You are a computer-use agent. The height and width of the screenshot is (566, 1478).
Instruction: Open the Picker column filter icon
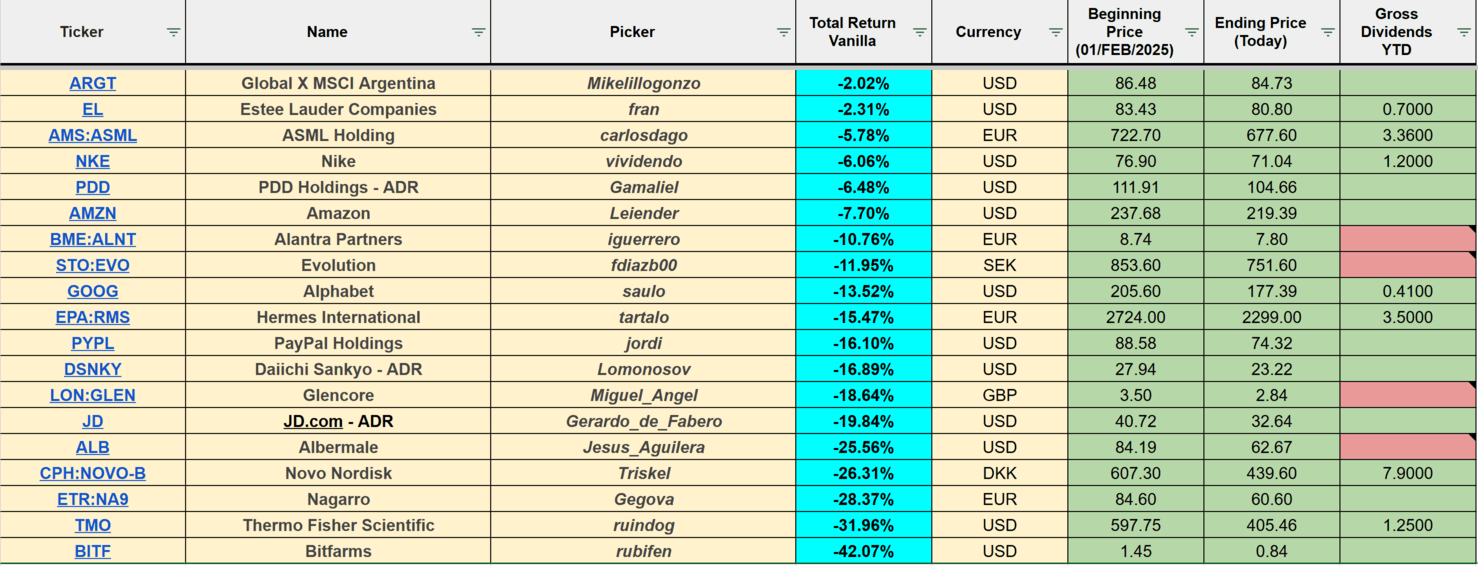point(784,32)
